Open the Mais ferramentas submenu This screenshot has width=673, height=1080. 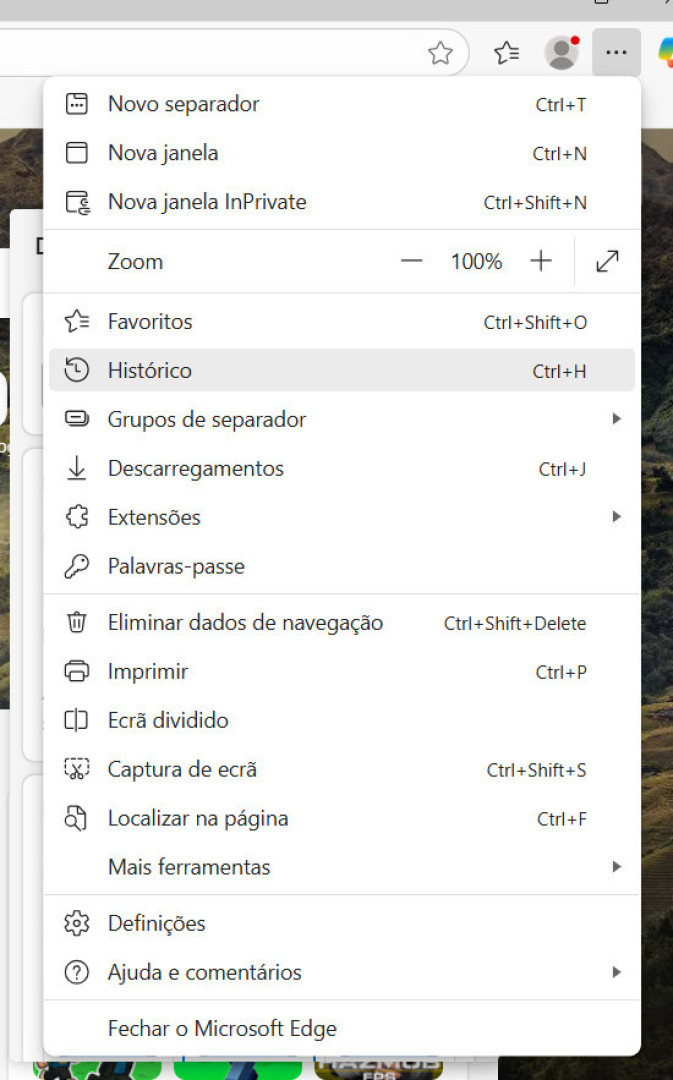pos(617,867)
